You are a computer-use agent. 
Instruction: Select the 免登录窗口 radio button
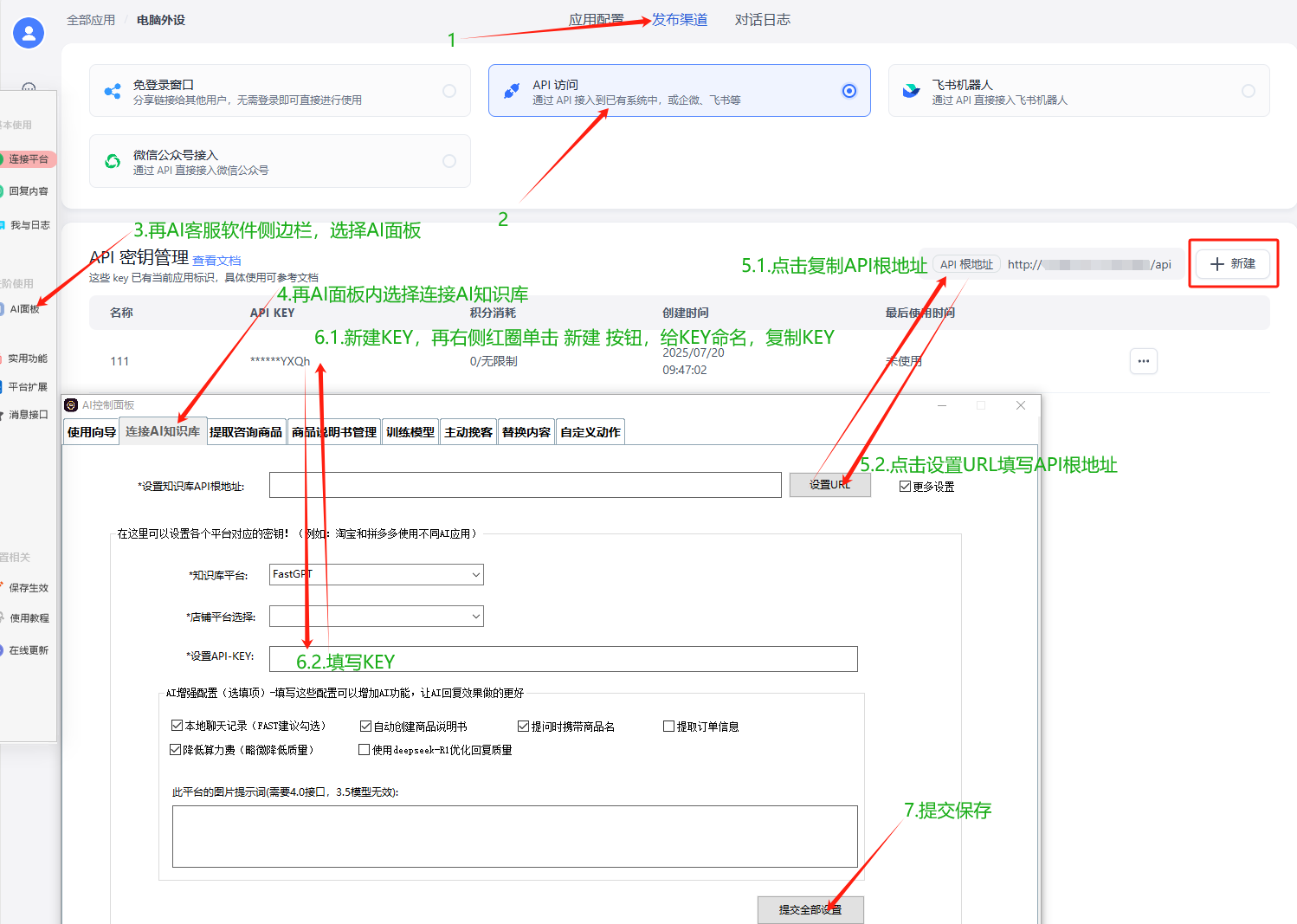click(x=449, y=91)
